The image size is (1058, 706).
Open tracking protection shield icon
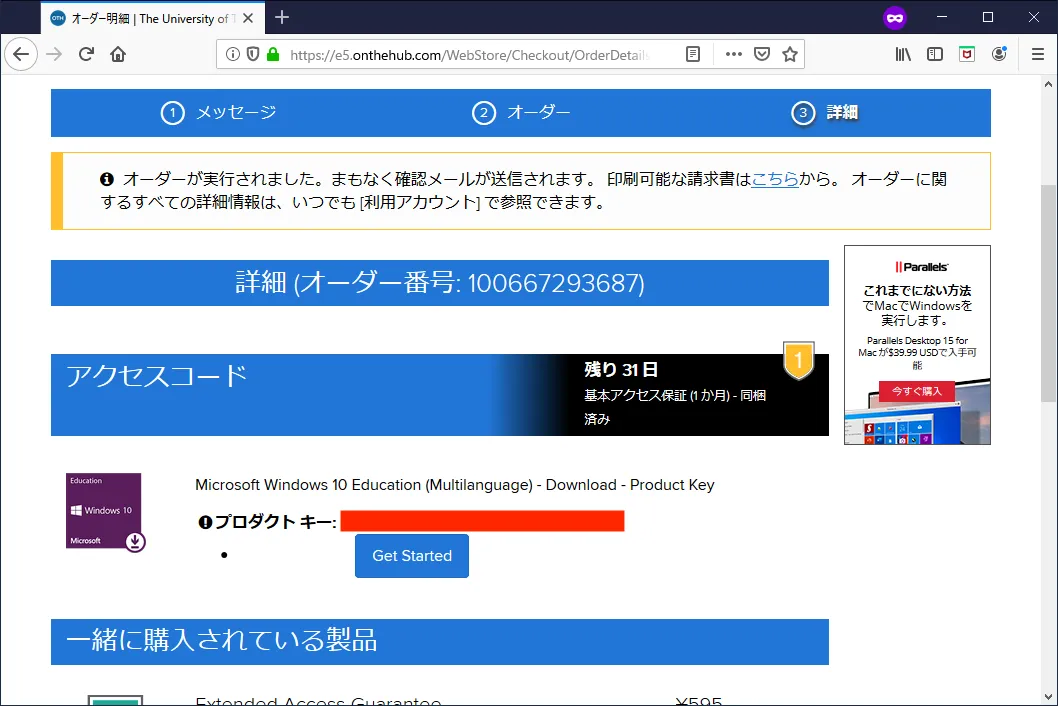click(x=253, y=54)
